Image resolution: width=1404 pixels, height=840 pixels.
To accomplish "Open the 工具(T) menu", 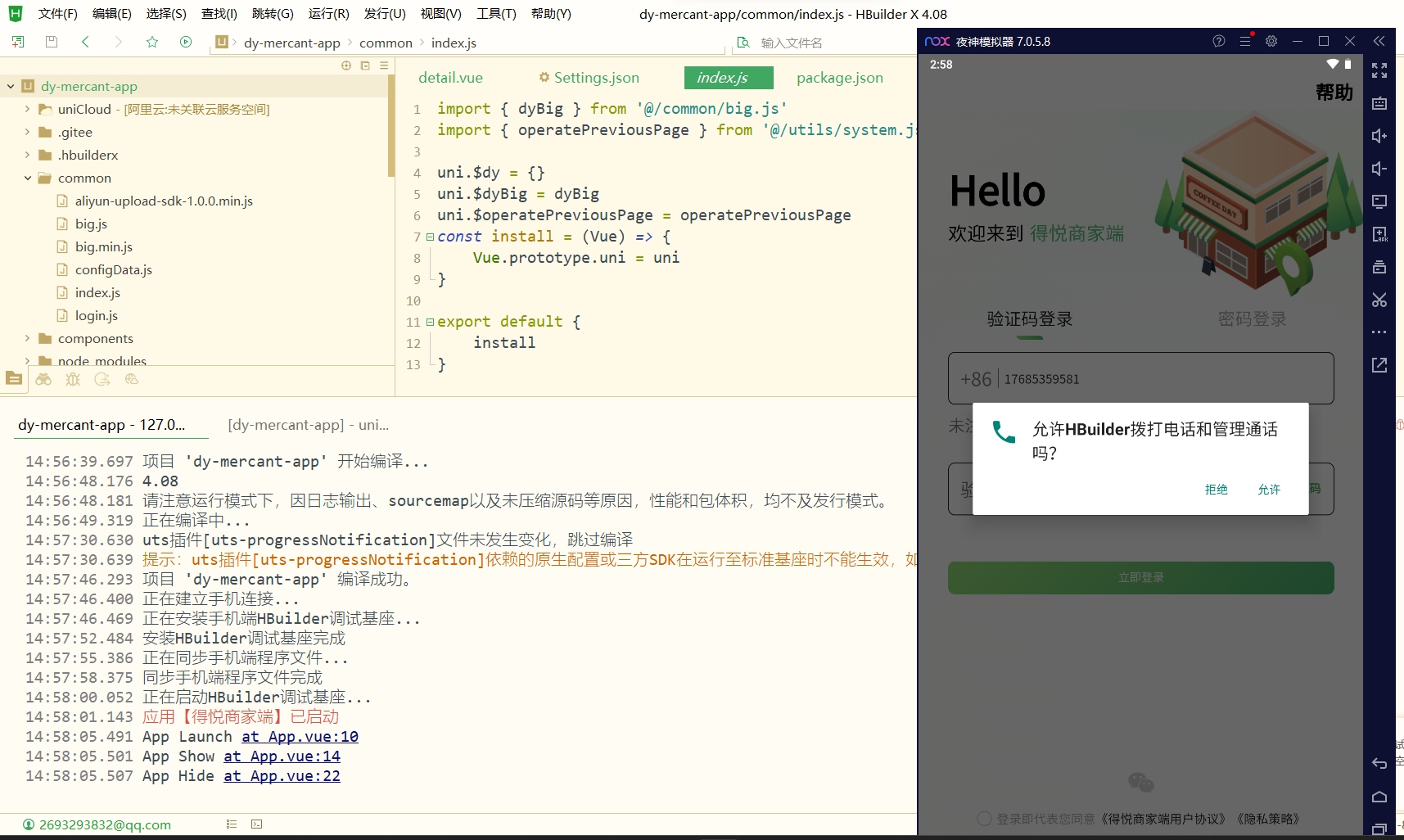I will [x=496, y=14].
